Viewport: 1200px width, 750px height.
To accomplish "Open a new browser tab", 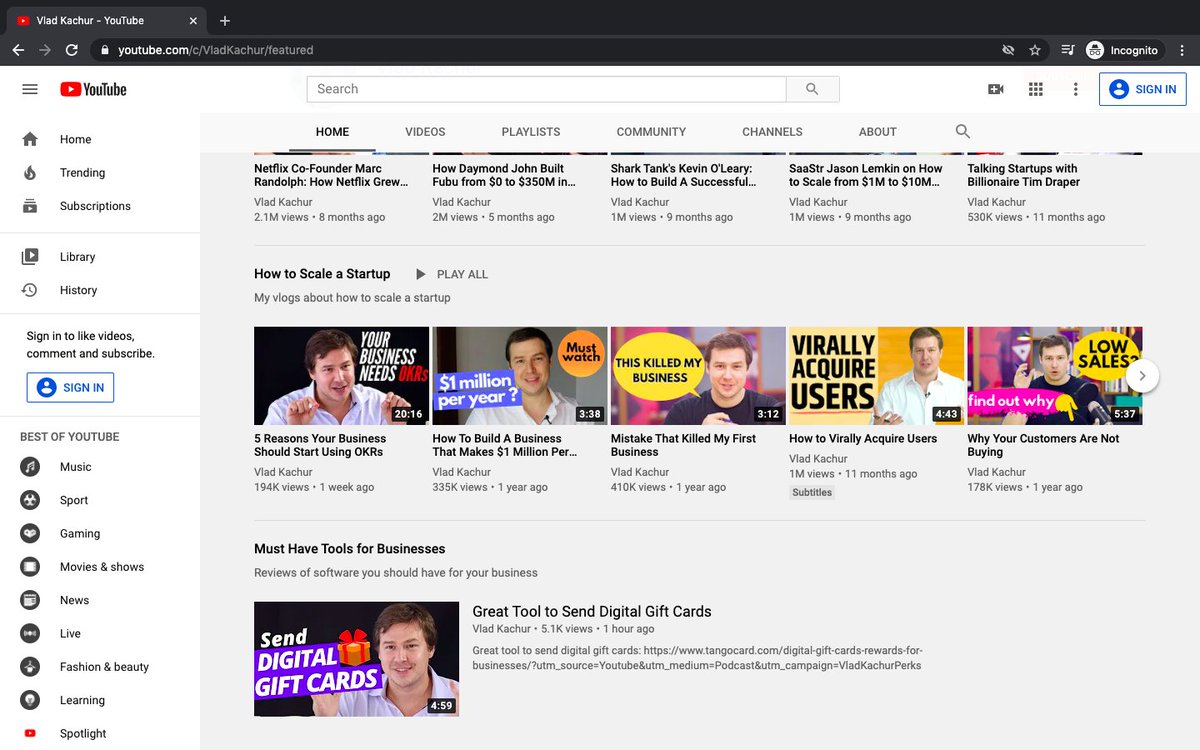I will click(225, 20).
